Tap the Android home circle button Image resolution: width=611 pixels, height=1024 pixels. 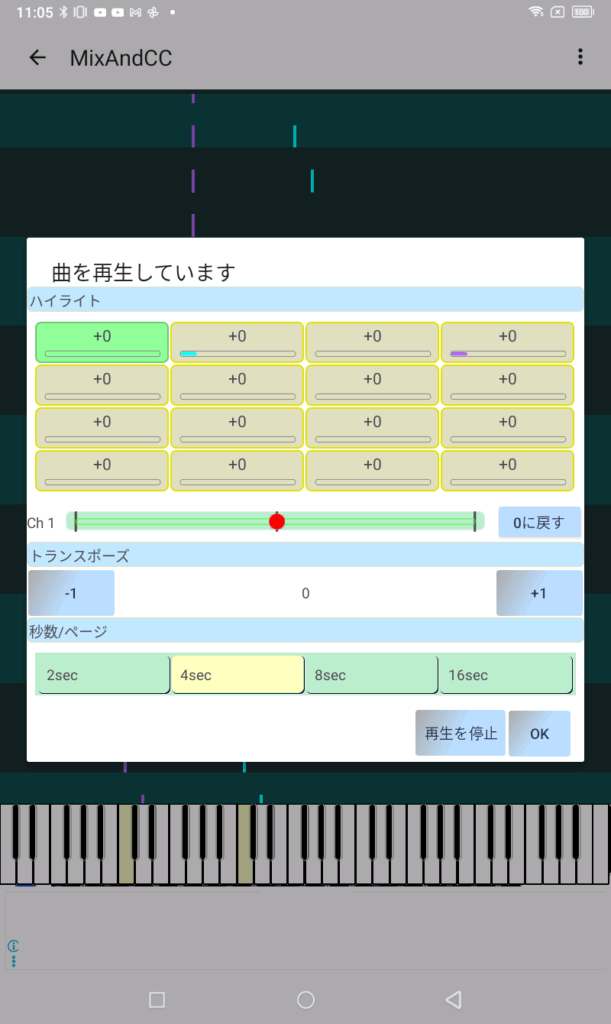(x=306, y=1000)
